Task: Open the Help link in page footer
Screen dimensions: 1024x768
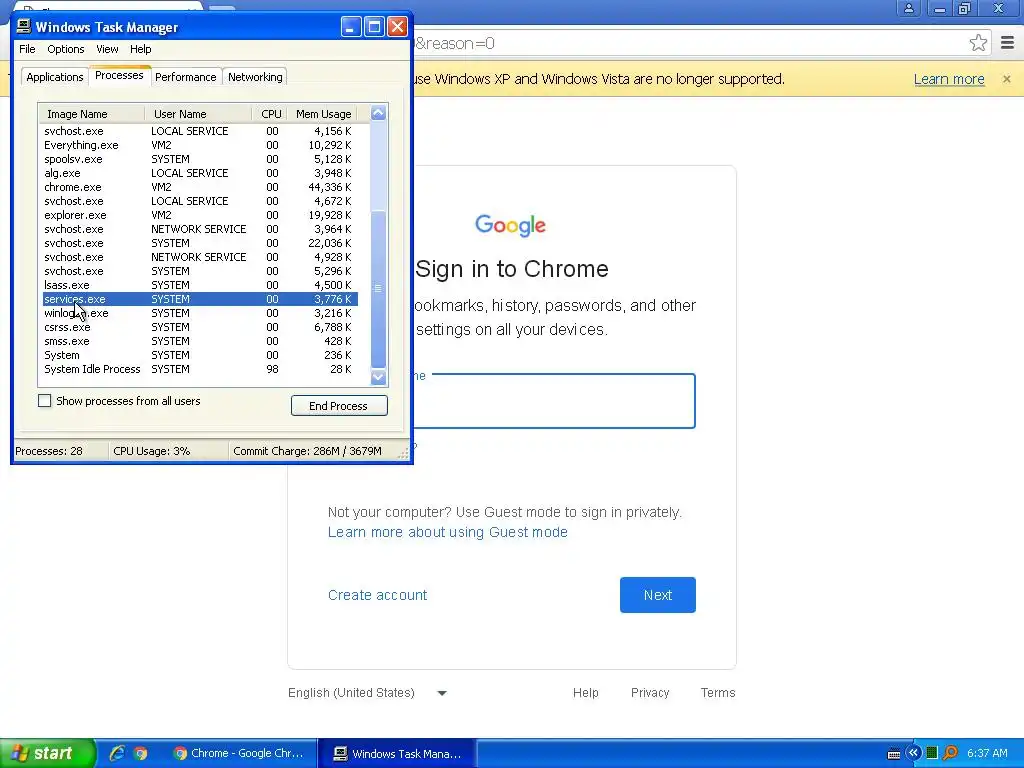Action: (x=586, y=693)
